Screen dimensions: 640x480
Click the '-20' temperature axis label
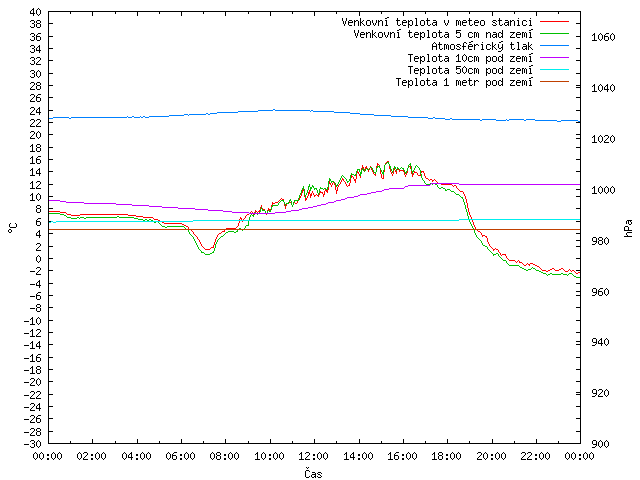click(33, 382)
